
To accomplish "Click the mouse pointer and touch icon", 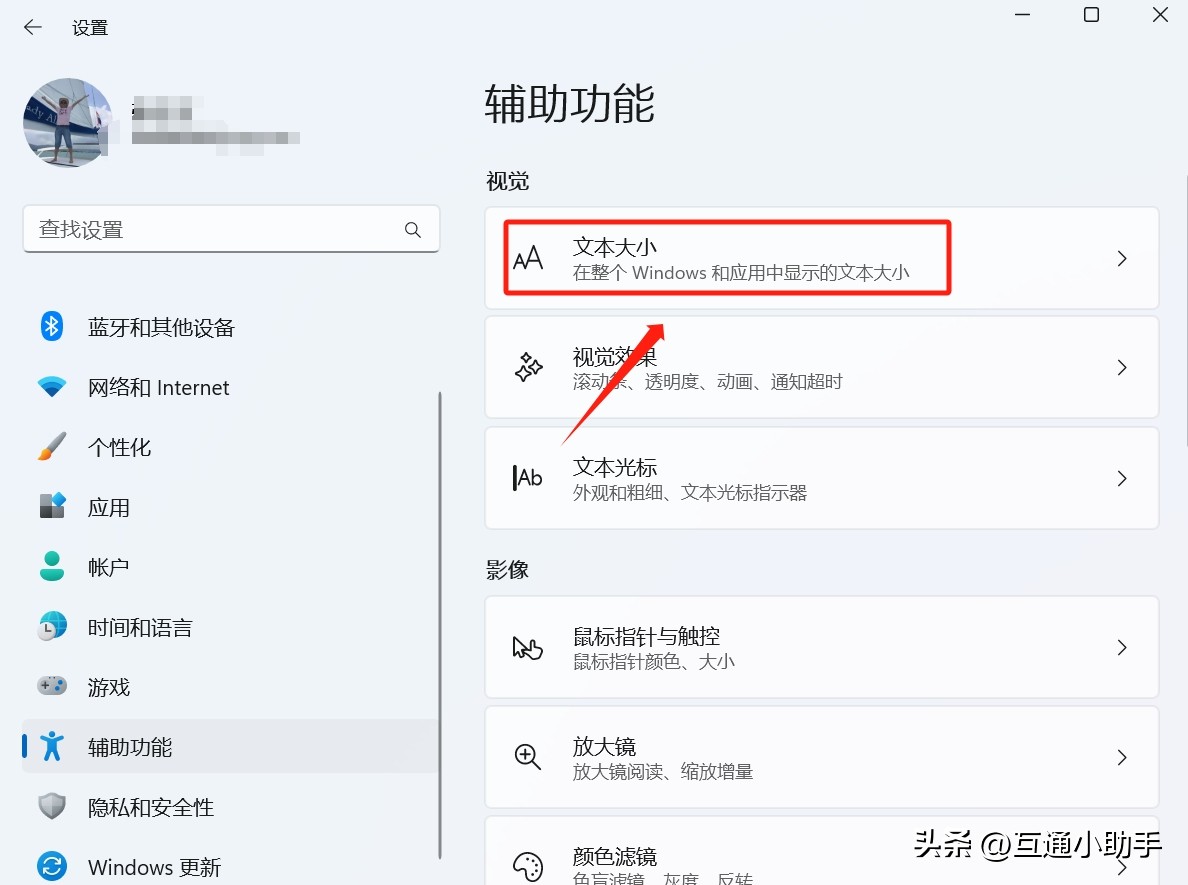I will click(x=527, y=648).
